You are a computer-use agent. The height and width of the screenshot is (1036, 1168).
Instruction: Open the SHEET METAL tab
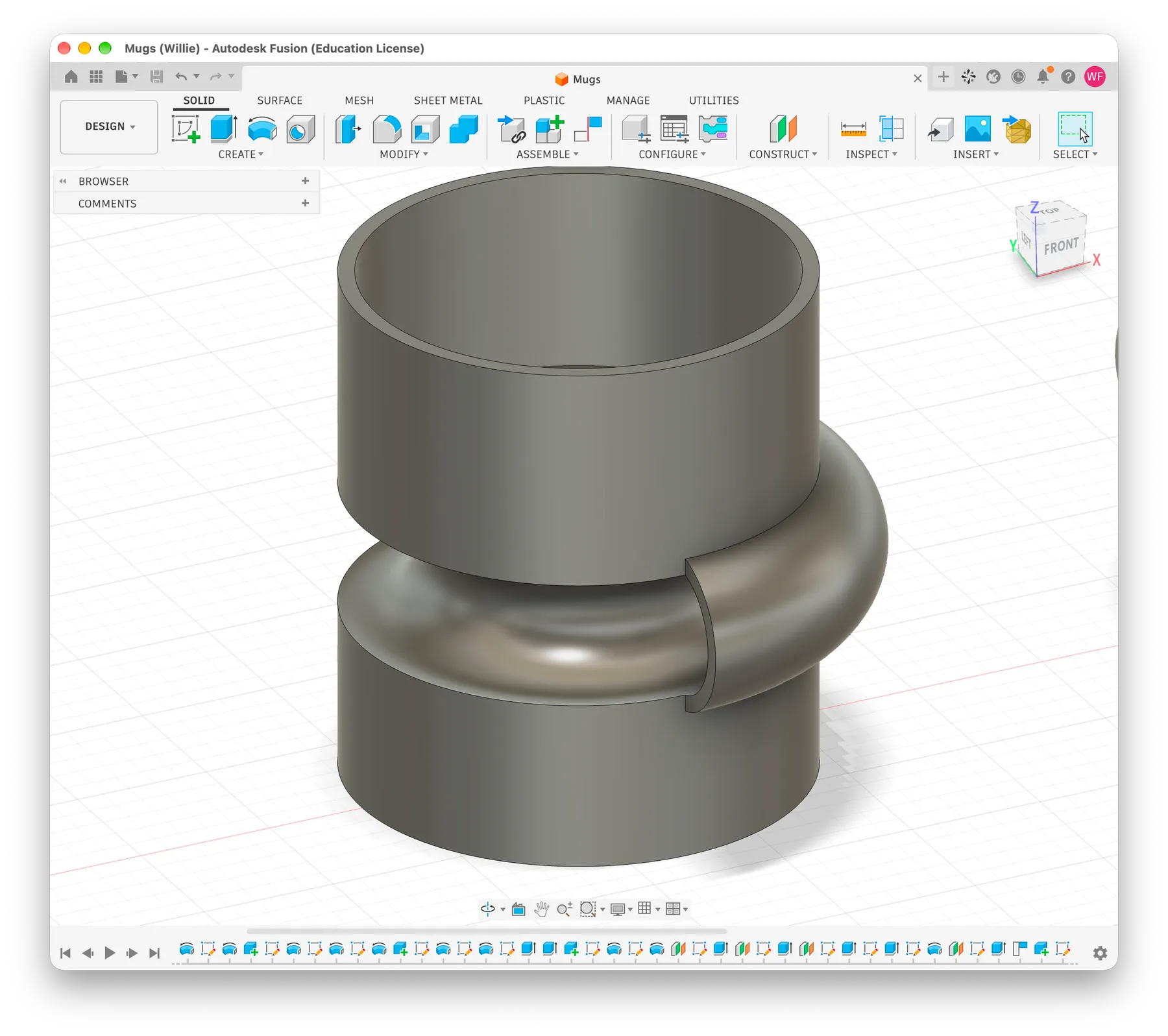(448, 101)
